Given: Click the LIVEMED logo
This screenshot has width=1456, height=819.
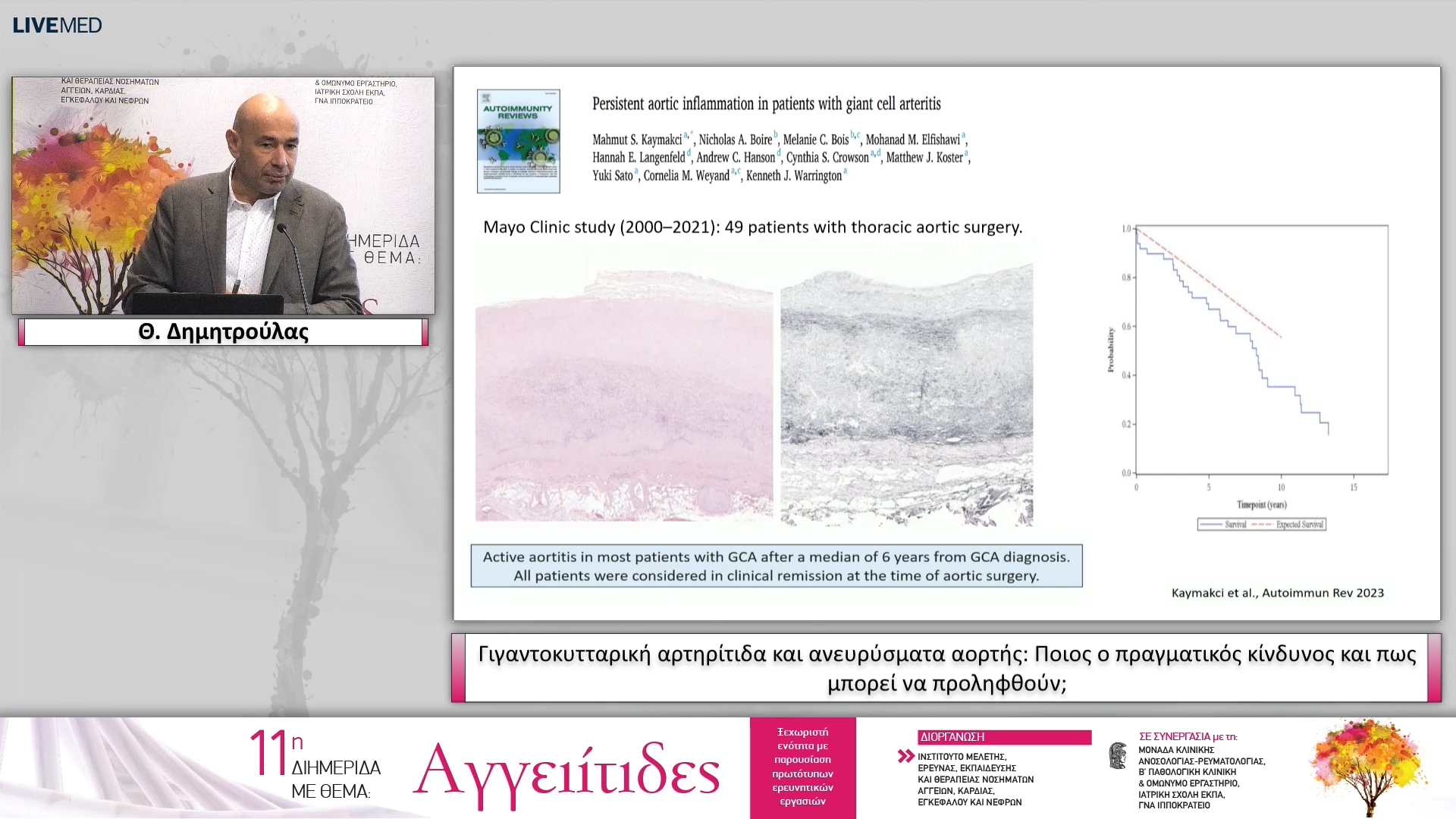Looking at the screenshot, I should 57,25.
